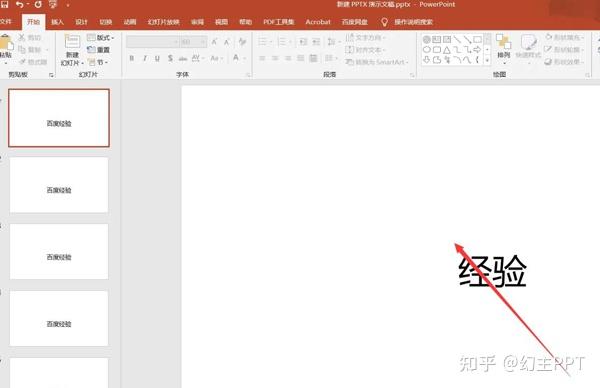Click the increase font size icon
600x388 pixels.
pos(214,42)
